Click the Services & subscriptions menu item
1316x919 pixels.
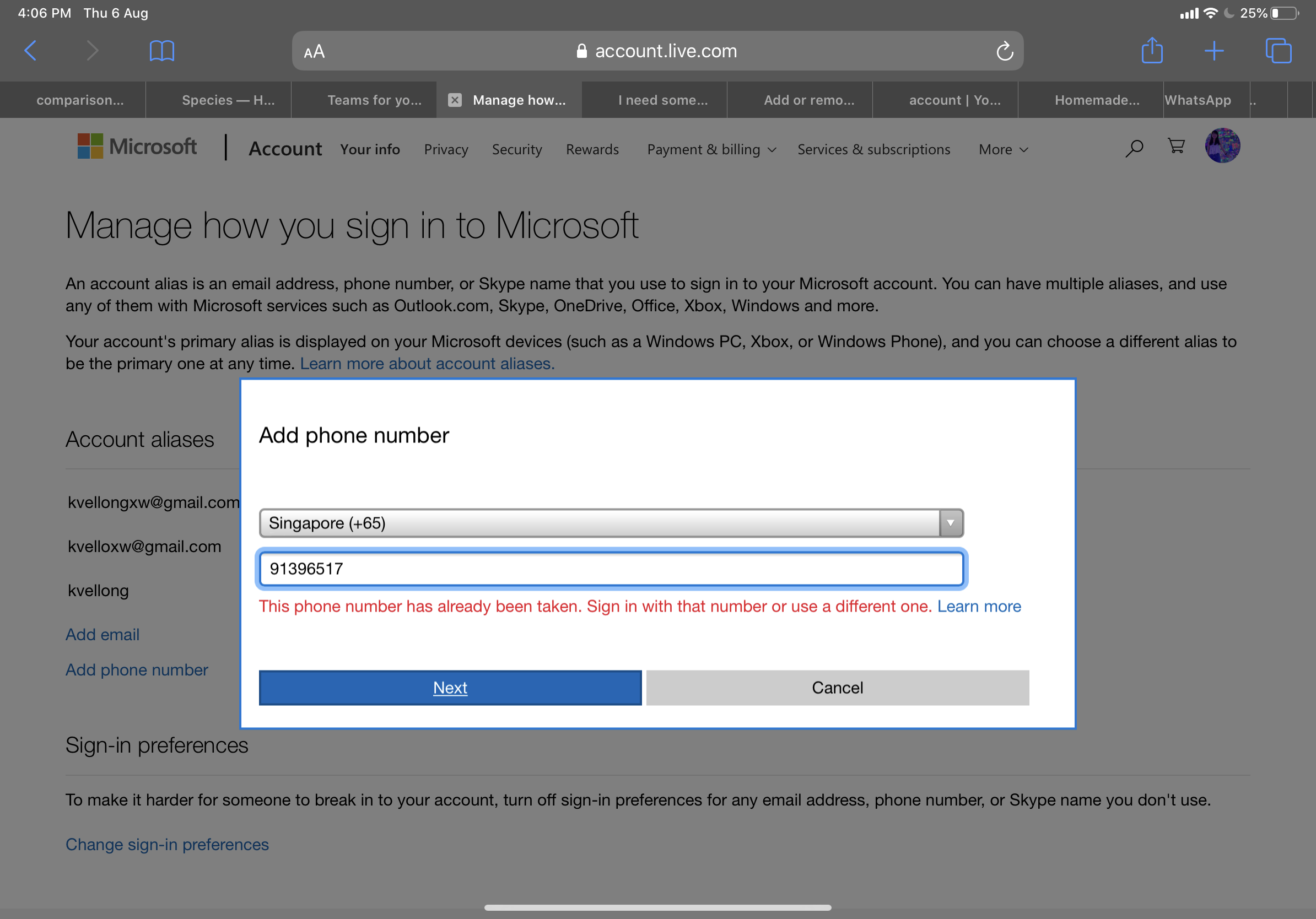pyautogui.click(x=874, y=149)
